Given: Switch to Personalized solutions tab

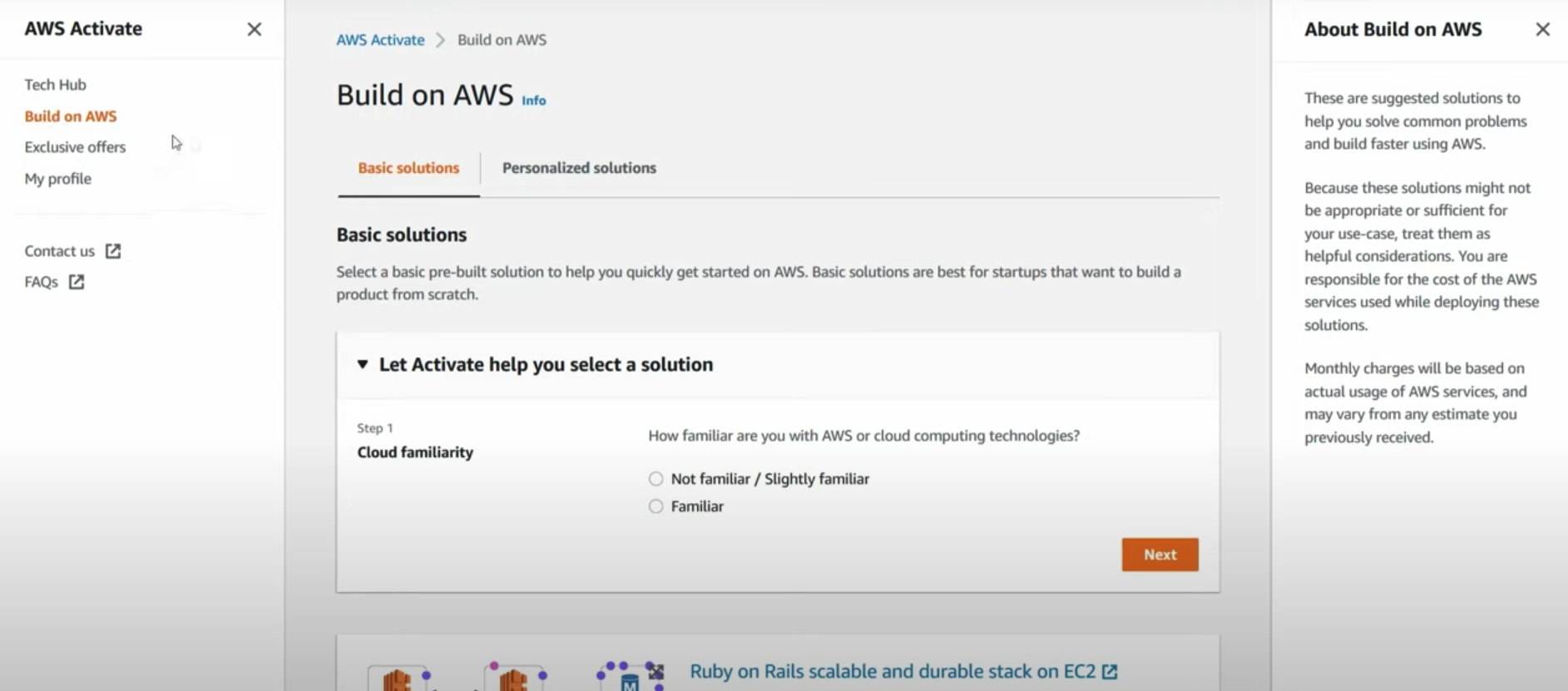Looking at the screenshot, I should (x=579, y=168).
